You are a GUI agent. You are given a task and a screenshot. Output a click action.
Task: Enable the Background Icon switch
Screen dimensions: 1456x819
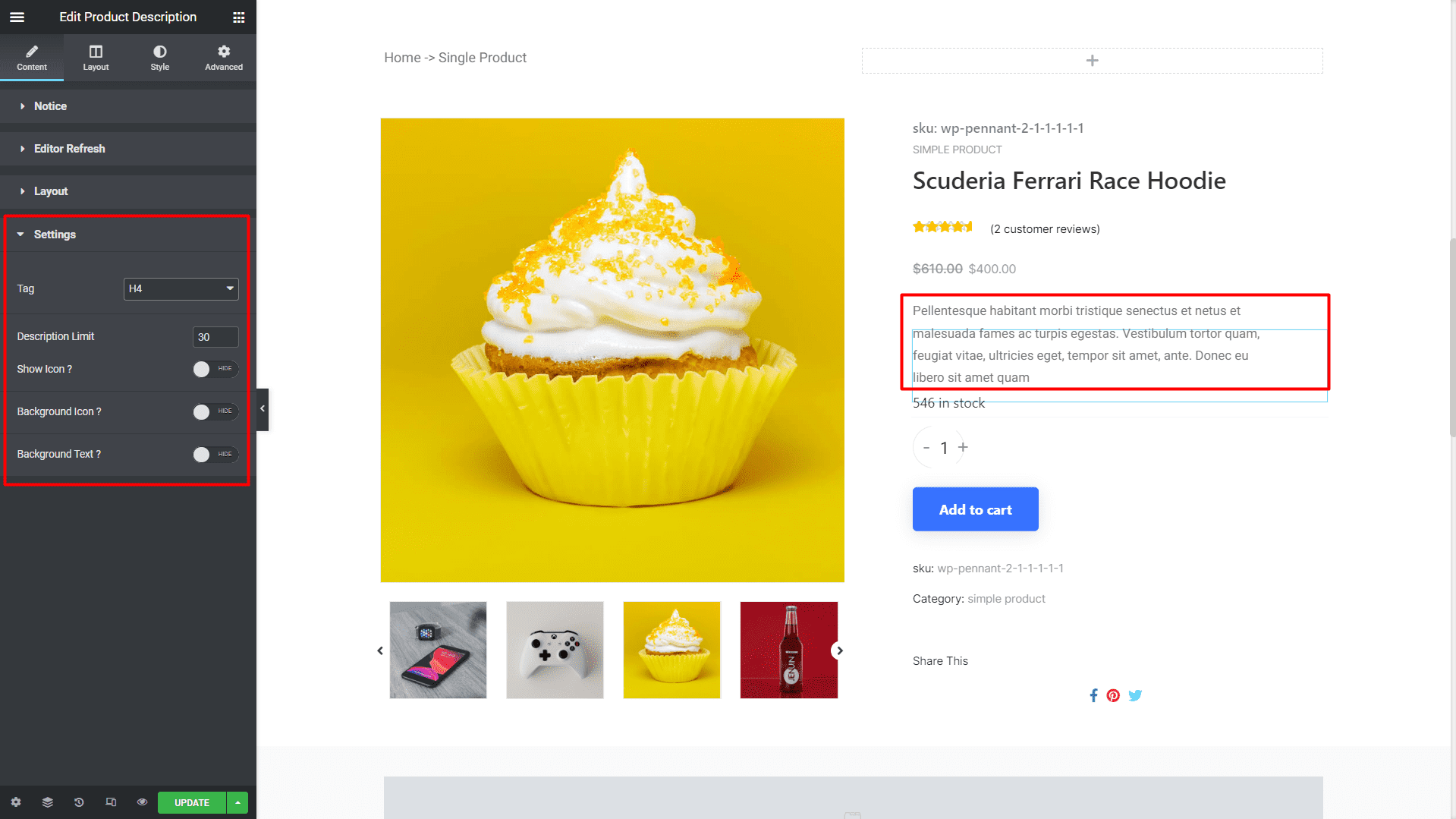215,411
